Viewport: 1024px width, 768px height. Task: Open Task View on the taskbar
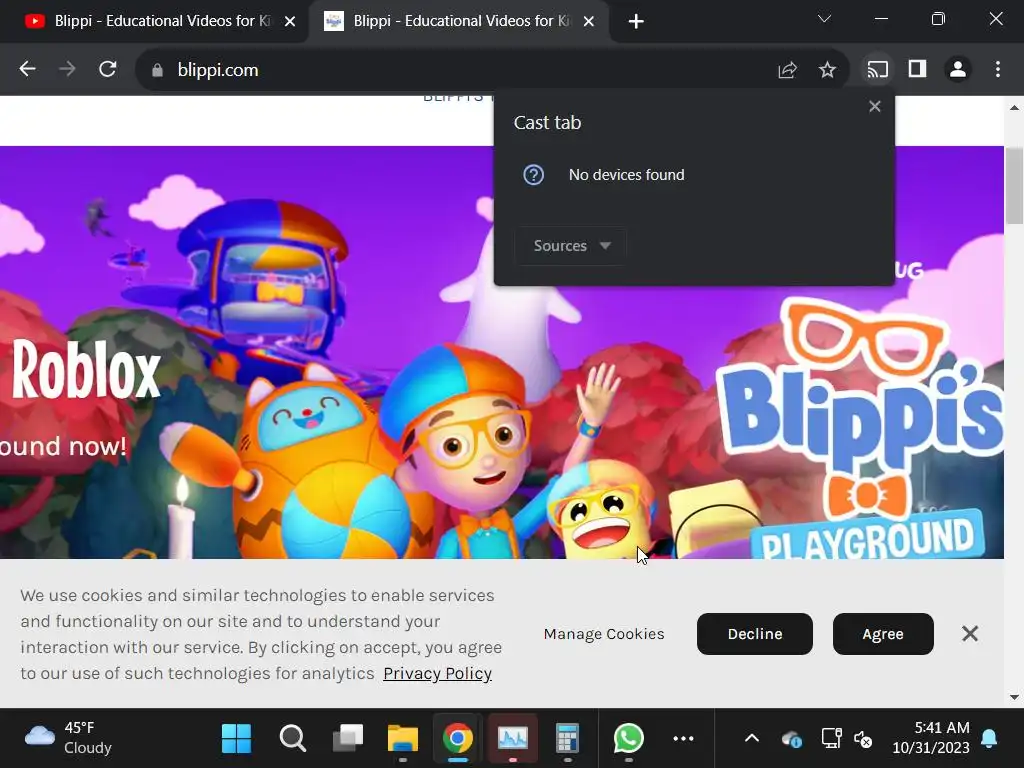tap(347, 739)
